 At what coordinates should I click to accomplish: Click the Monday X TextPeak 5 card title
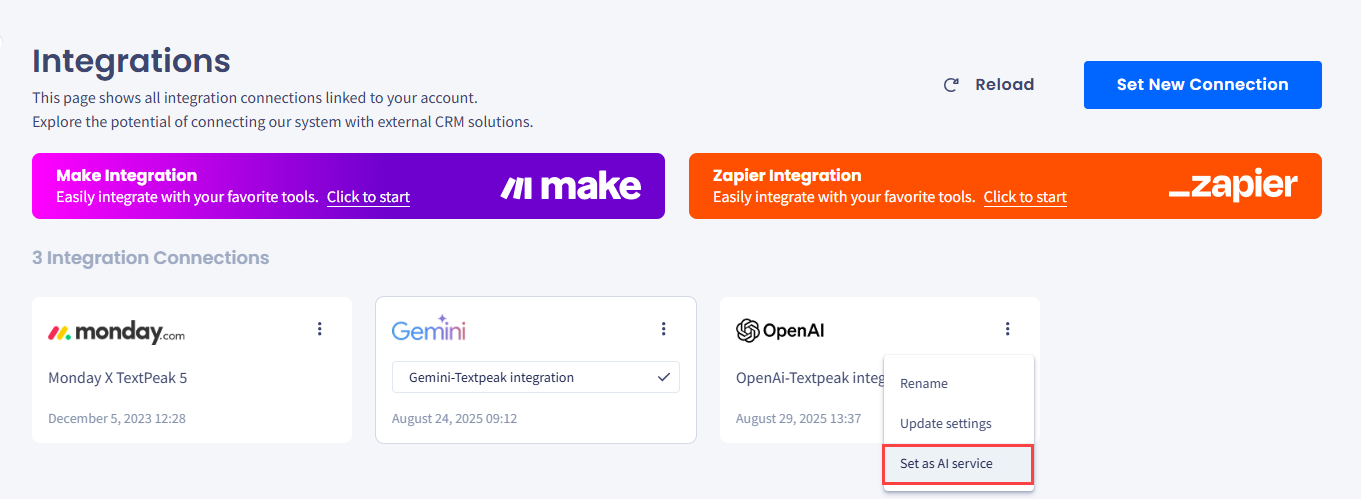click(x=118, y=378)
